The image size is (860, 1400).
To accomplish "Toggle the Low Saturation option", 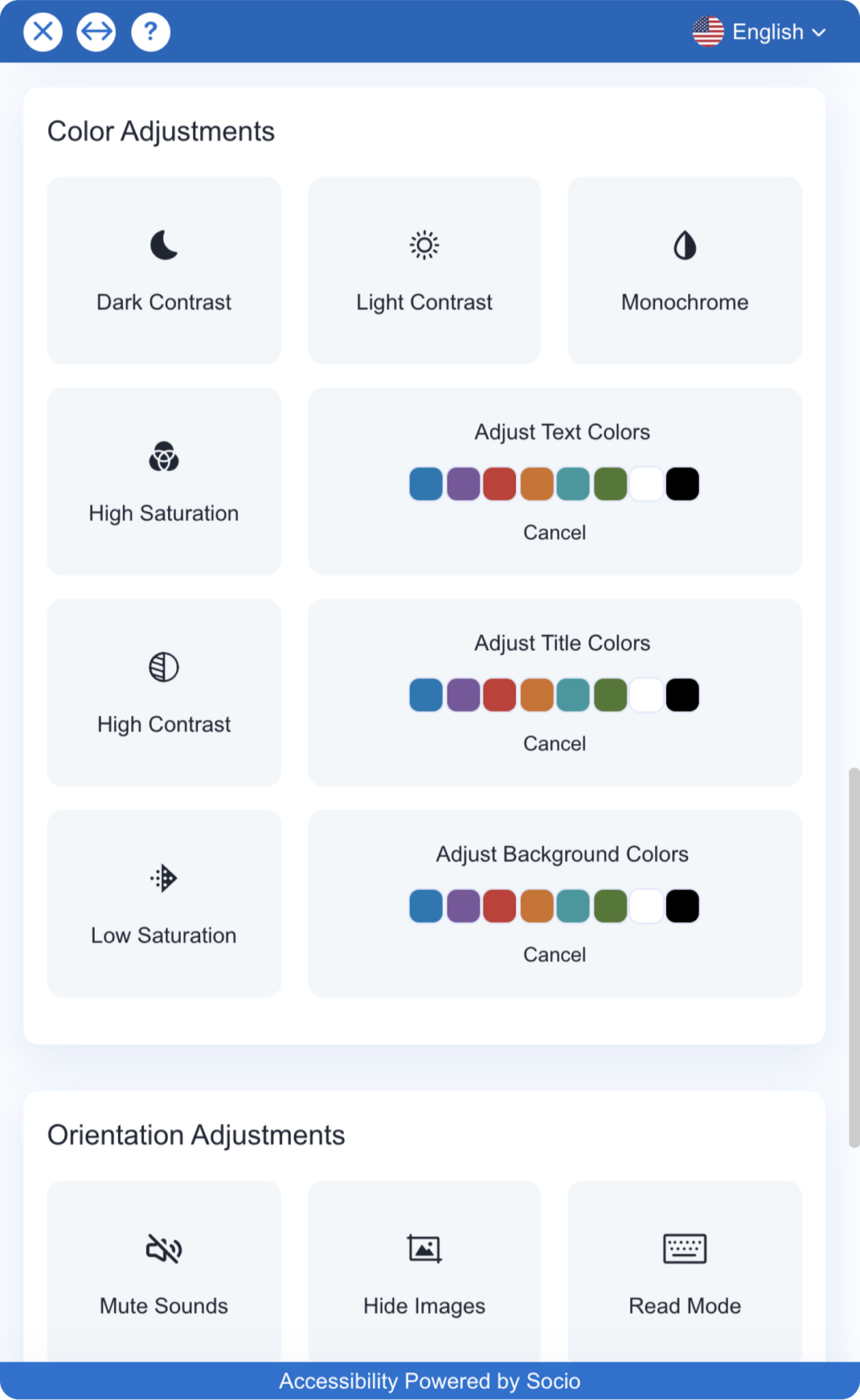I will 164,904.
